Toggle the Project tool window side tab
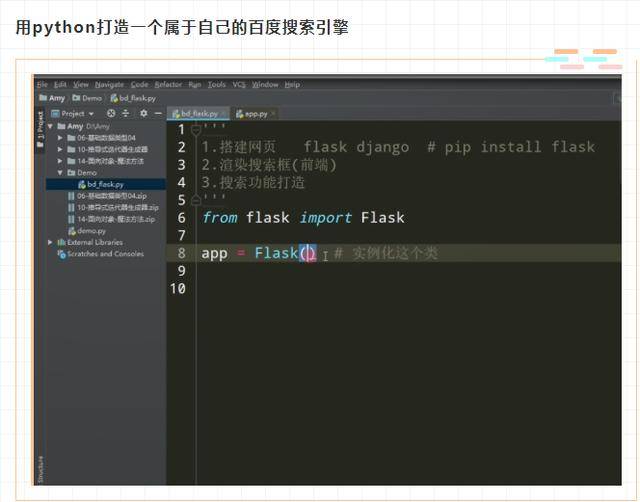Viewport: 640px width, 502px height. pyautogui.click(x=40, y=131)
